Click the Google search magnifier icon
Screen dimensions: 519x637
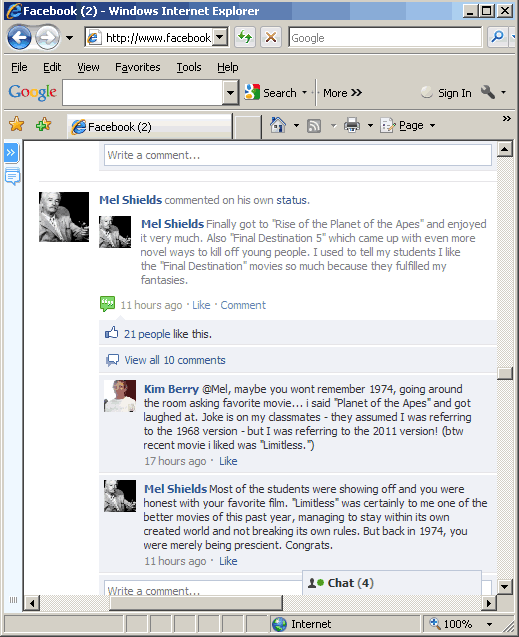[x=497, y=37]
